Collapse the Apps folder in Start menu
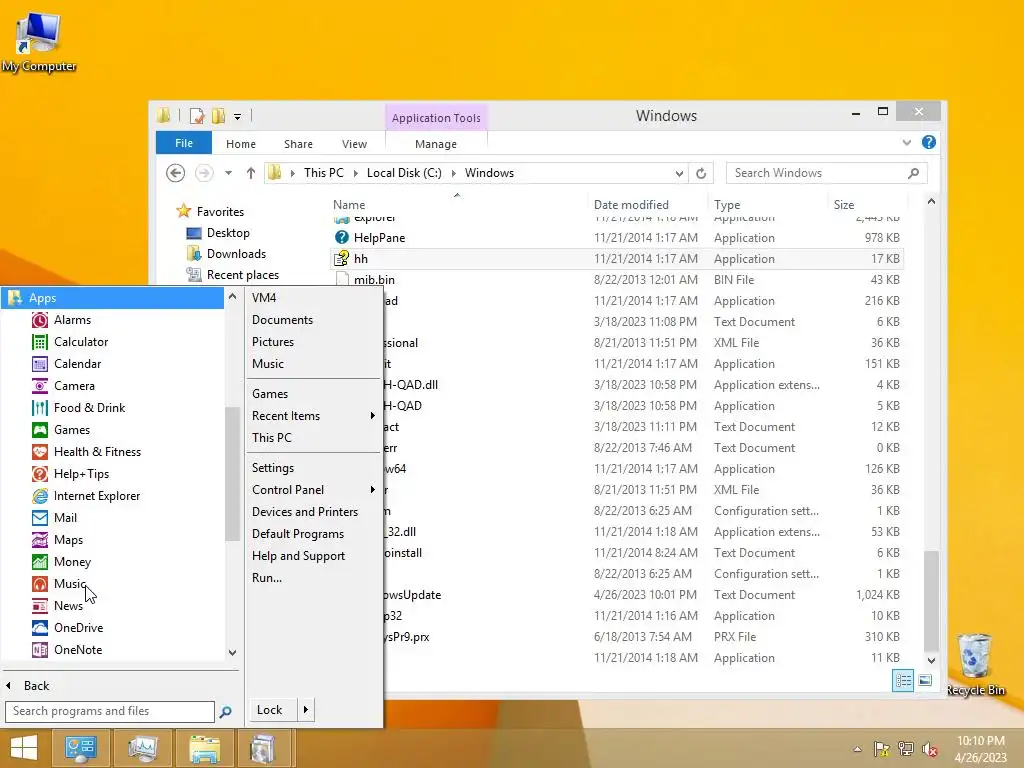This screenshot has width=1024, height=768. [x=112, y=298]
